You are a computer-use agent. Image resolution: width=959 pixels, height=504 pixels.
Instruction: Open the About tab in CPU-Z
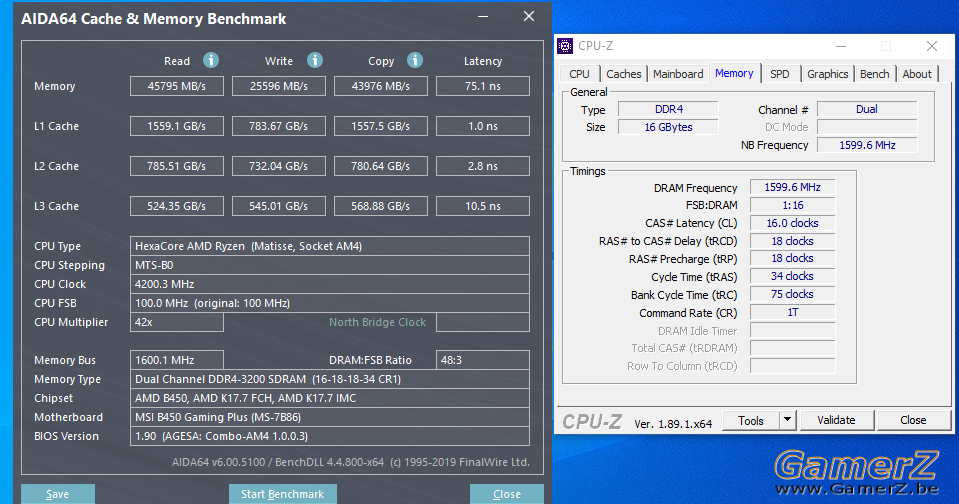click(917, 74)
